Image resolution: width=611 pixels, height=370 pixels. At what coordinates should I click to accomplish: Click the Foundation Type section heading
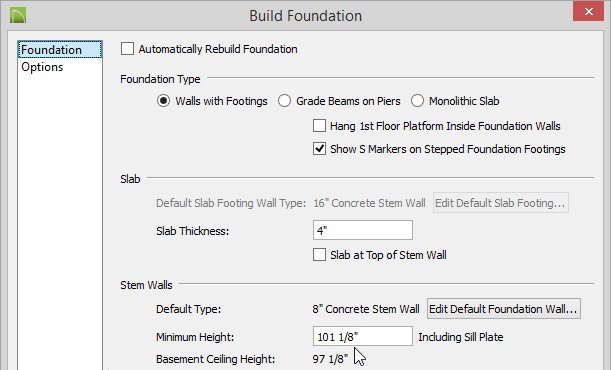click(160, 79)
